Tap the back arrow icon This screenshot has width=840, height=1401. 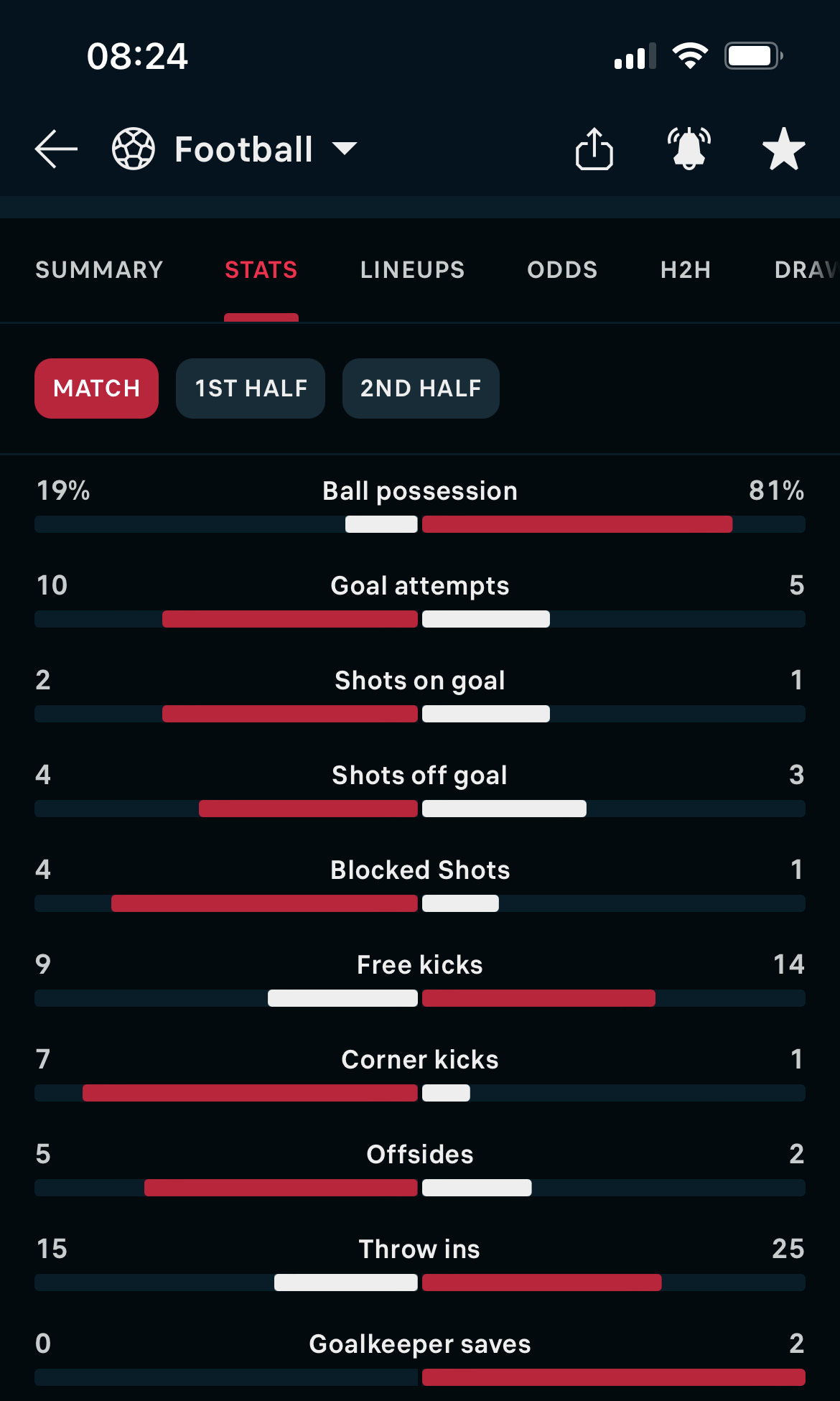(56, 149)
